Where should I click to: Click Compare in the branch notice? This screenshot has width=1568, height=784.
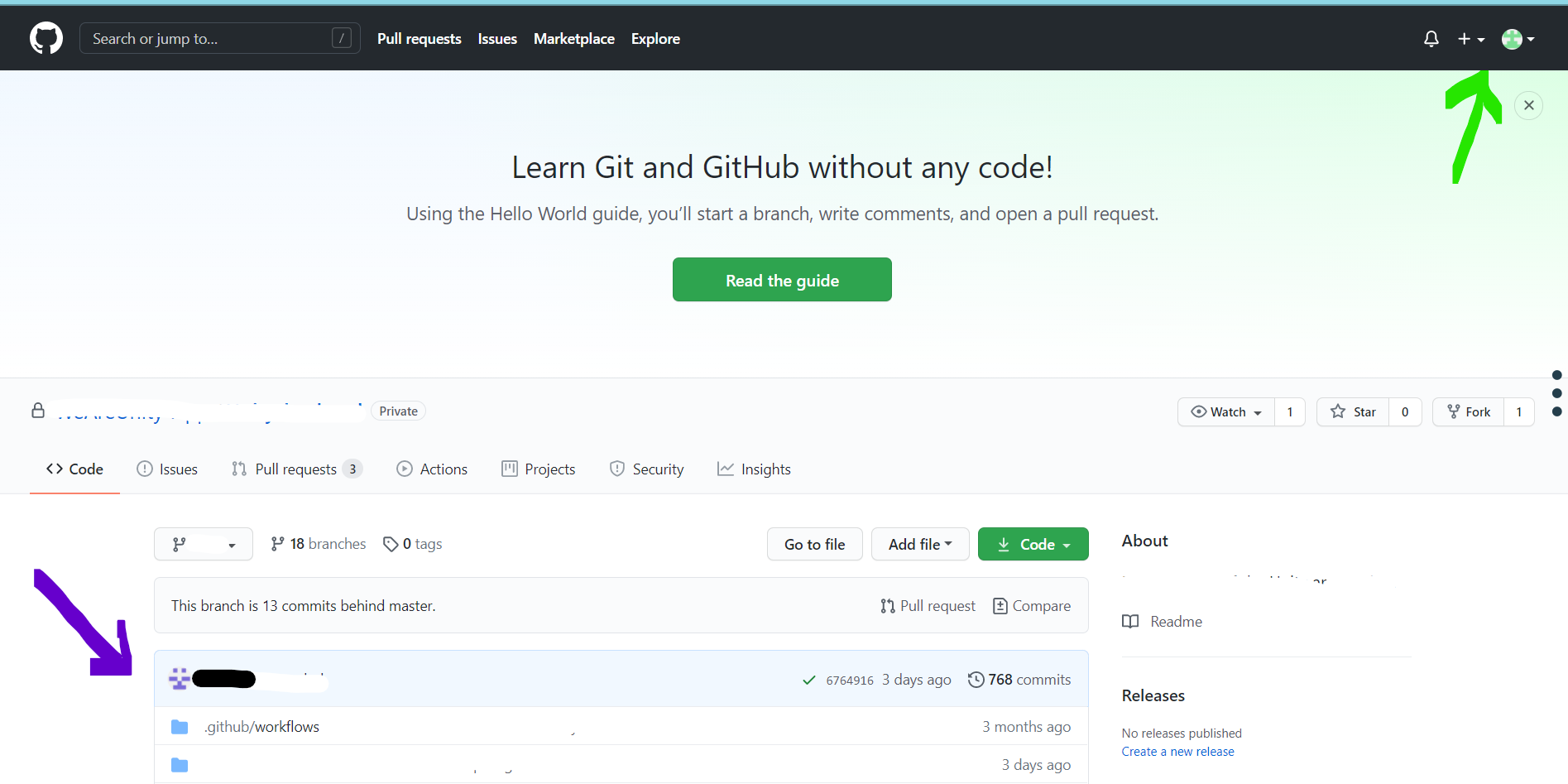pyautogui.click(x=1032, y=606)
